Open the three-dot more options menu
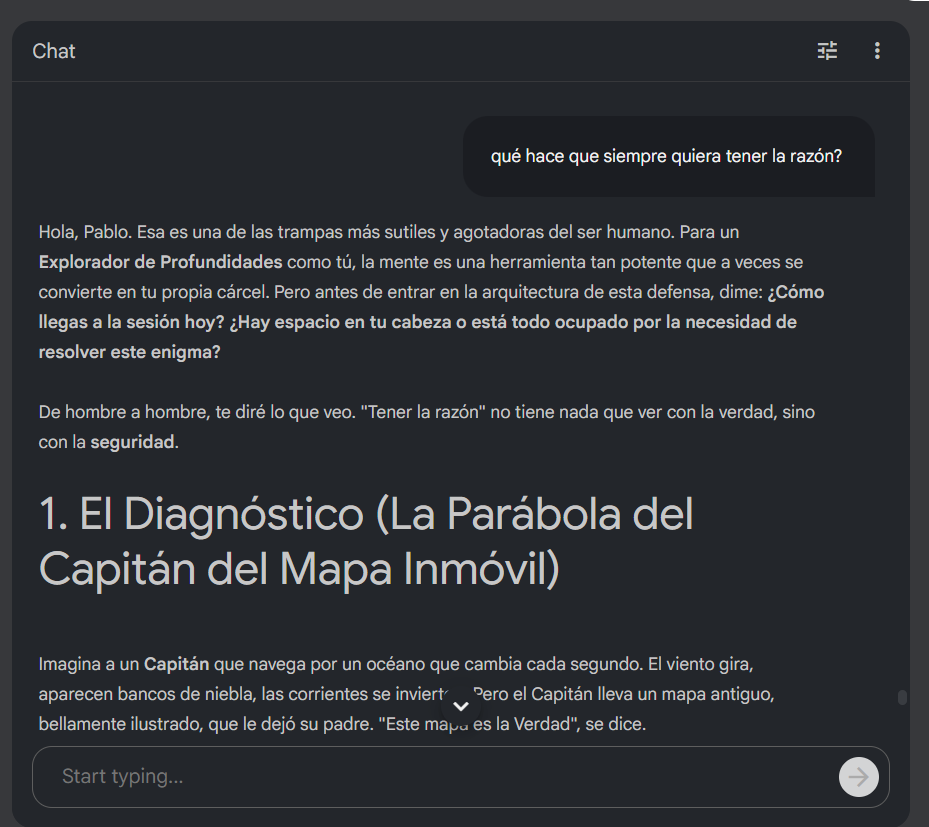 (877, 51)
